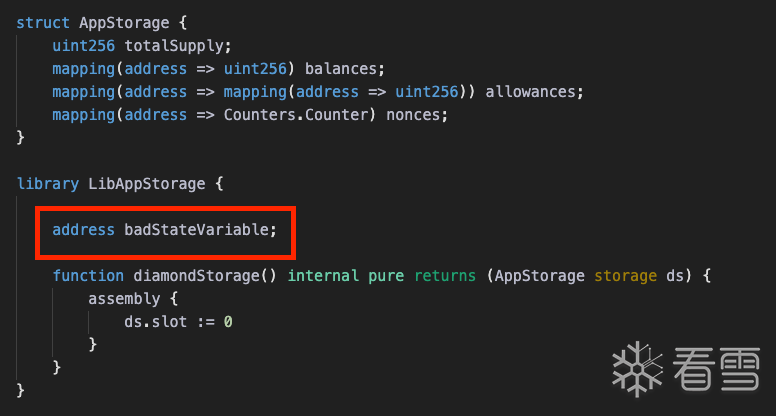Click the internal visibility keyword
This screenshot has height=416, width=776.
[323, 276]
